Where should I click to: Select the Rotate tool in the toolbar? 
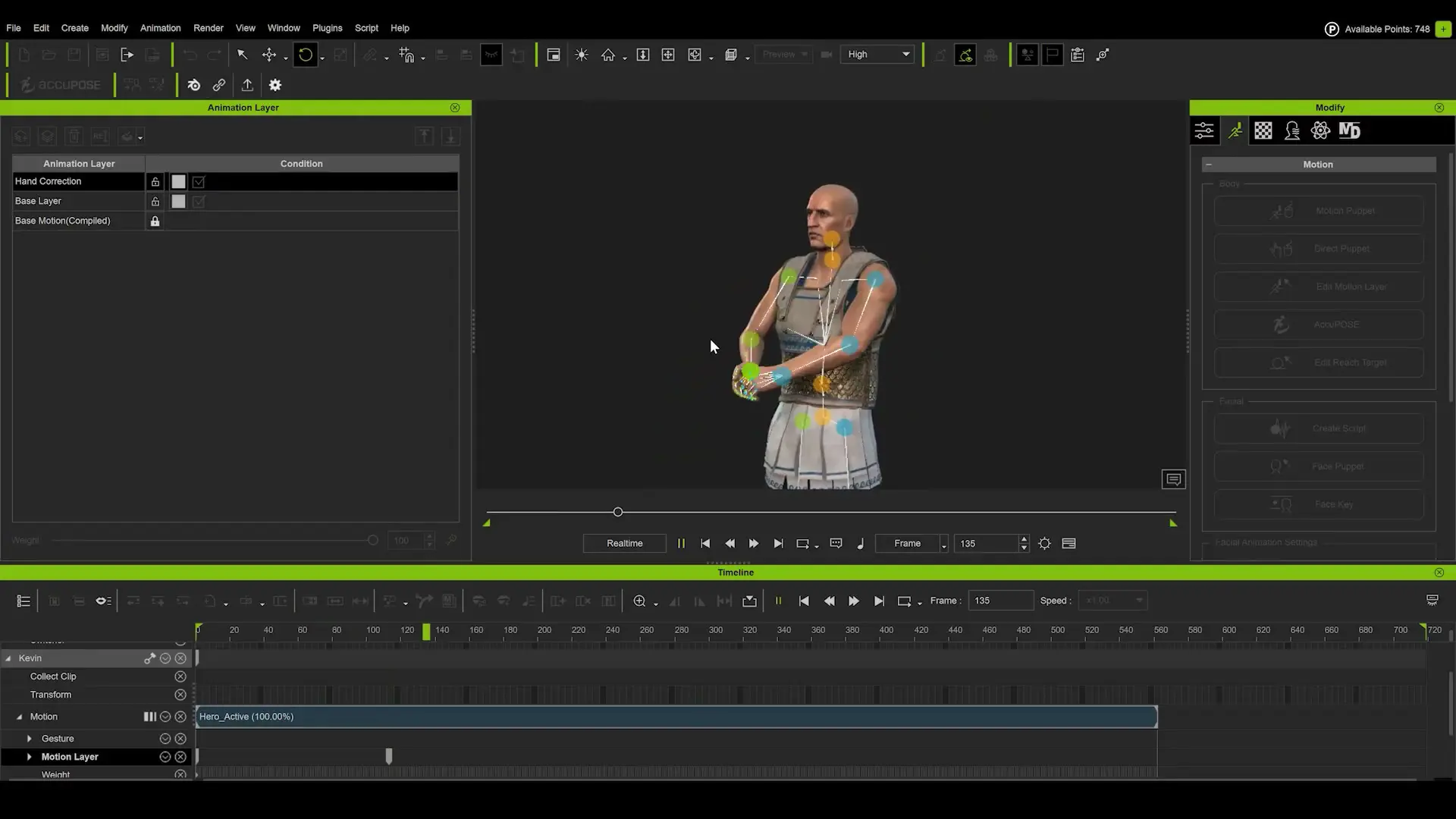pyautogui.click(x=306, y=54)
